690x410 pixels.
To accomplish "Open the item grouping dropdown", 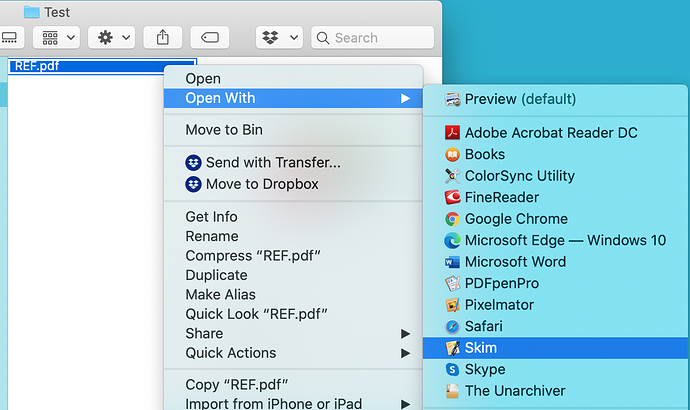I will [56, 37].
